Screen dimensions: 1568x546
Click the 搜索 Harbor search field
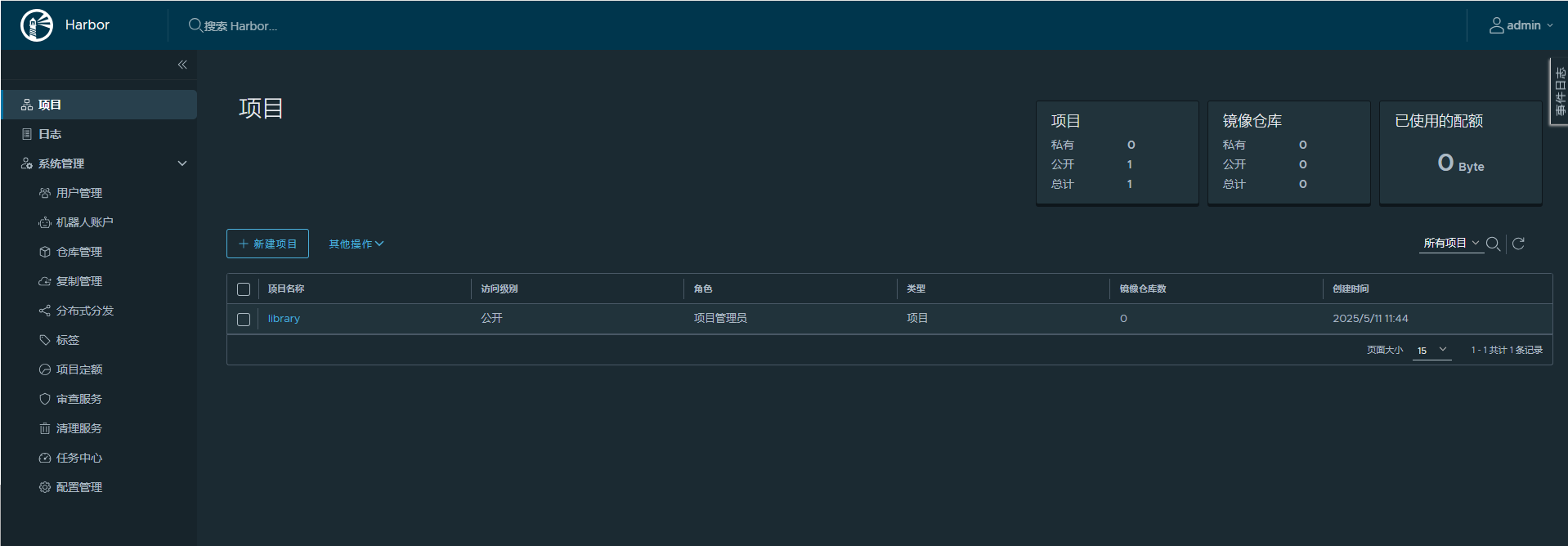point(240,26)
